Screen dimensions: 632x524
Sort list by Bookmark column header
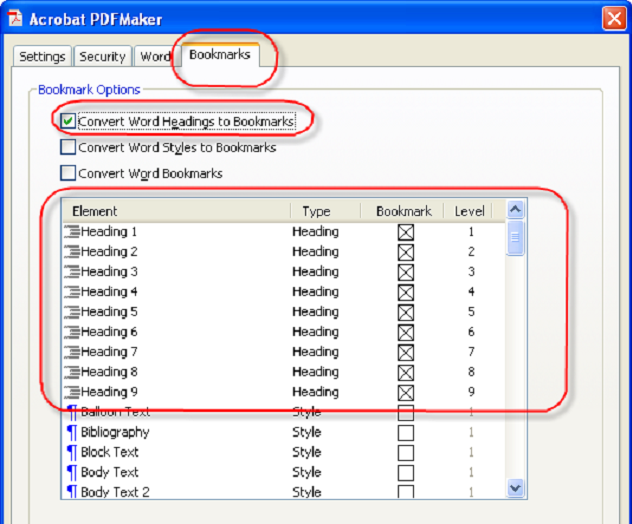point(402,211)
